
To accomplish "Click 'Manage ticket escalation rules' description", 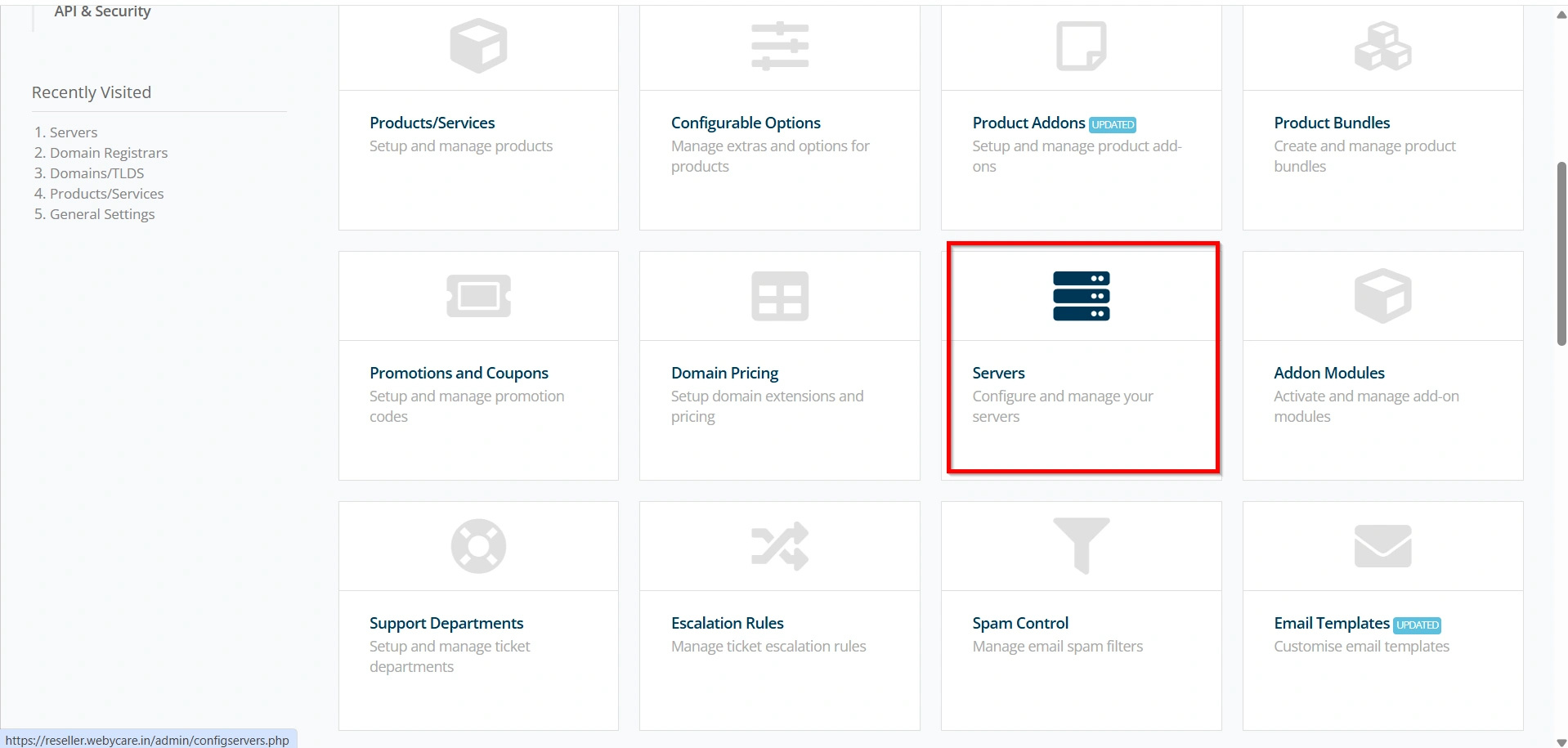I will (x=768, y=647).
